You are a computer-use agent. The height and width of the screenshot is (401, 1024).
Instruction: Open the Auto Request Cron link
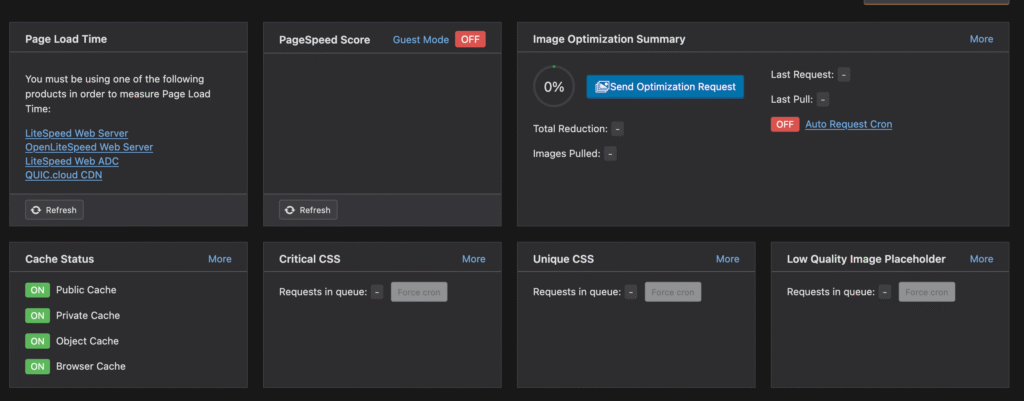point(848,124)
